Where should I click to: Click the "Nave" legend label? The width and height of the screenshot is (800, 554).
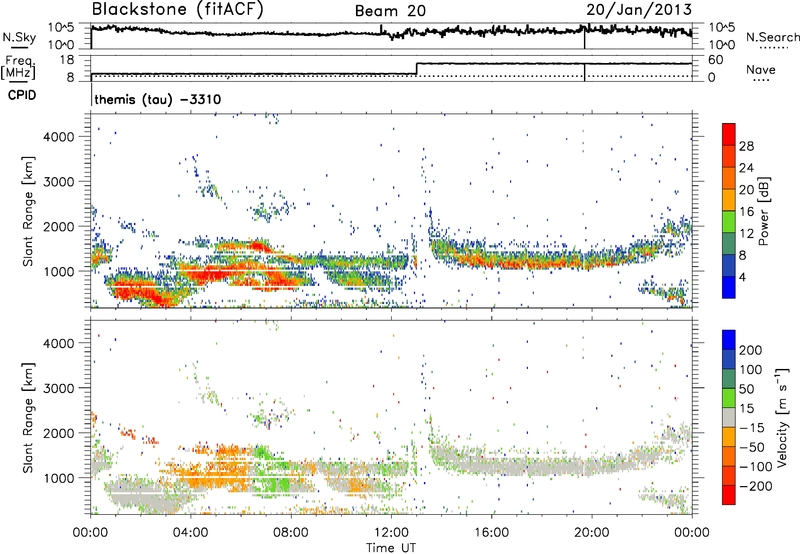tap(761, 70)
